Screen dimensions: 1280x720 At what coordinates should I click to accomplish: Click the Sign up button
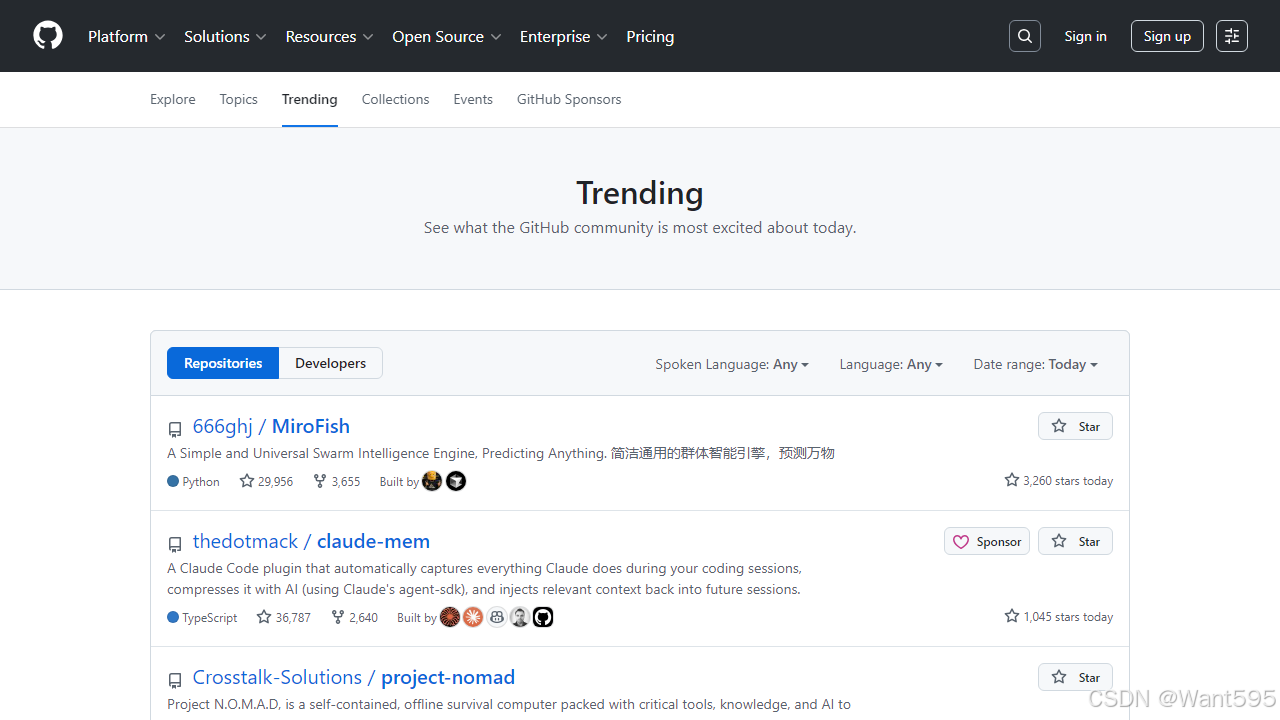1167,36
